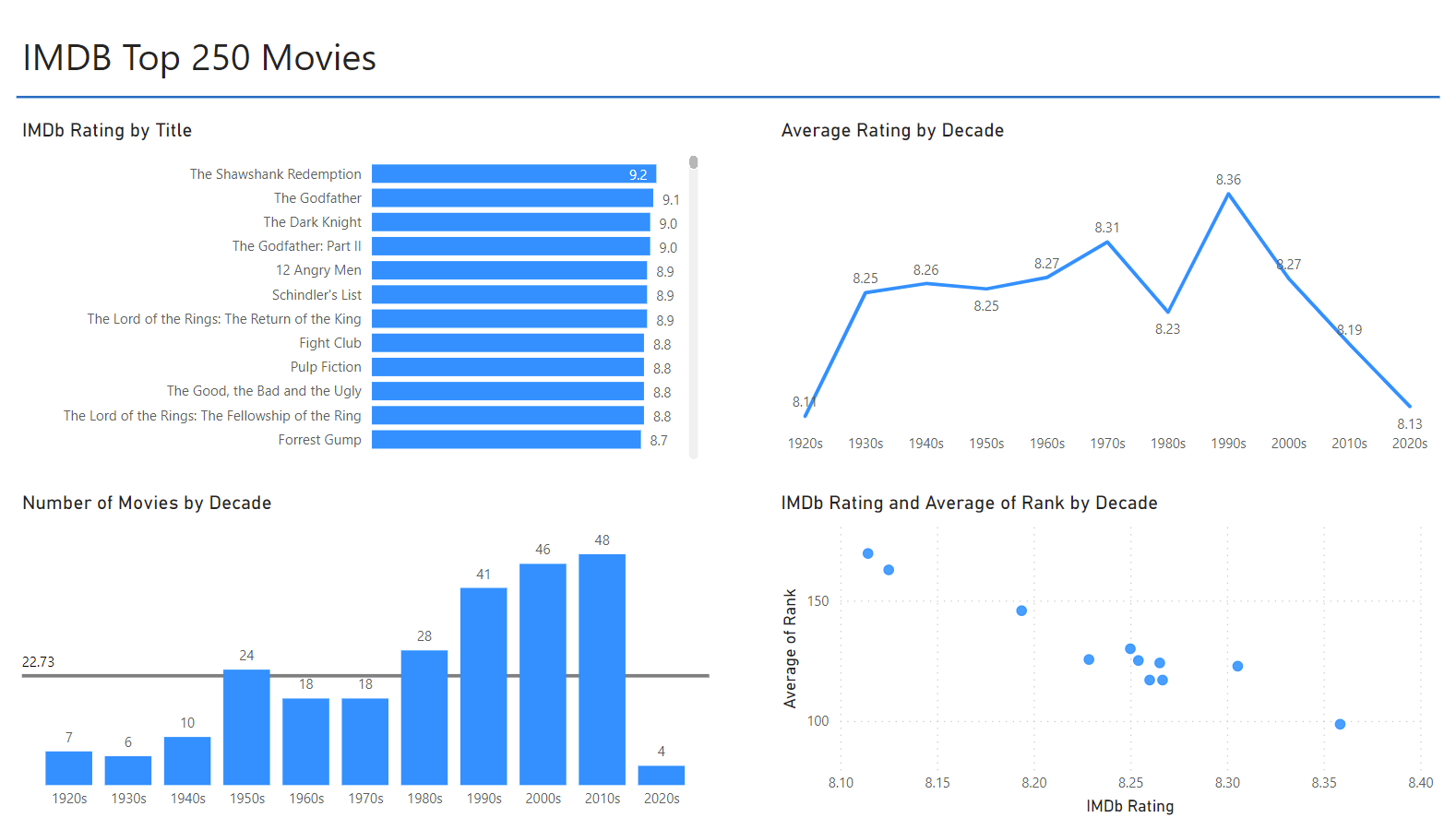Pick the Schindler's List rating bar

pyautogui.click(x=509, y=295)
